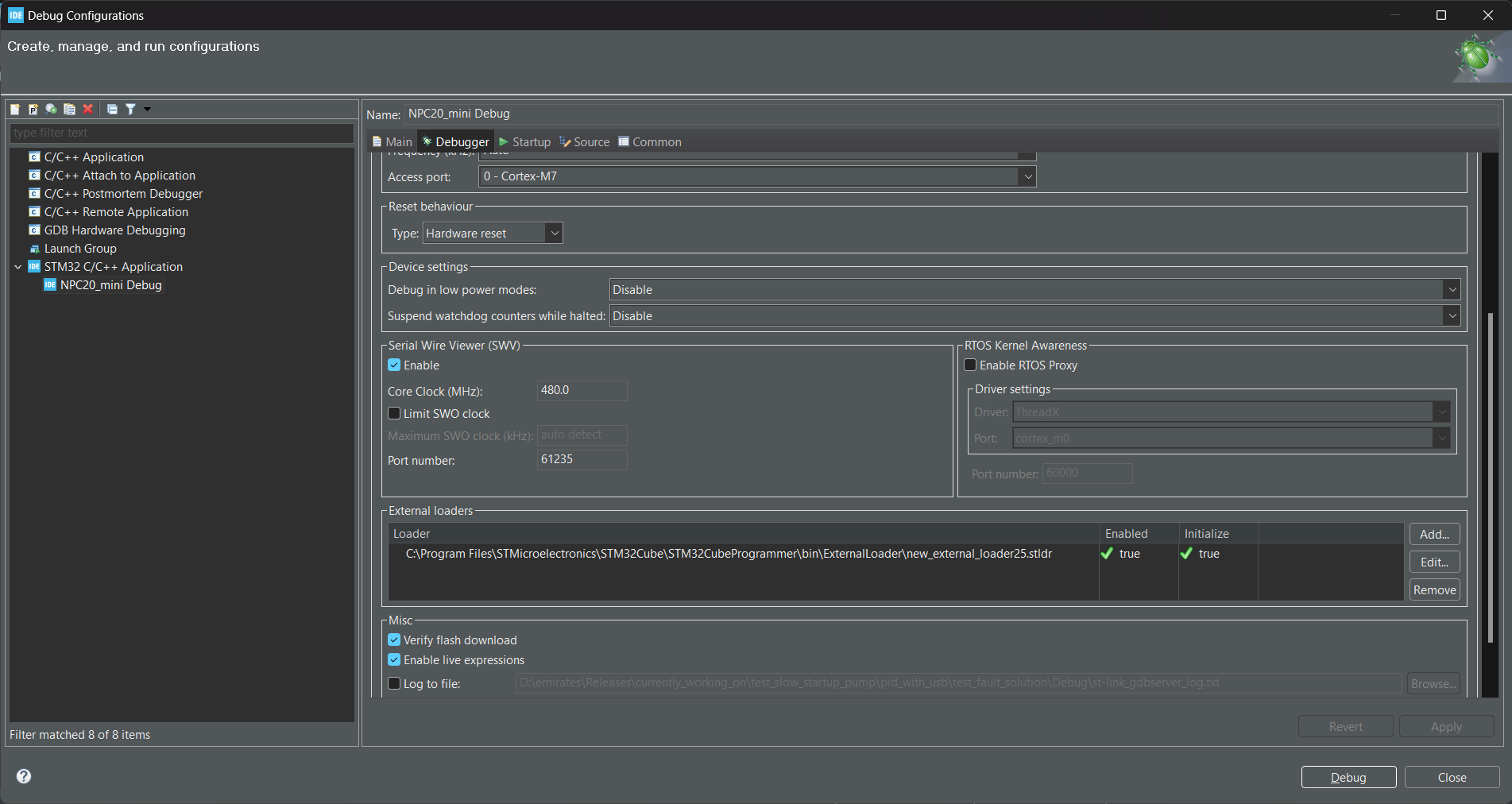
Task: Collapse all launch configurations in tree
Action: [x=112, y=110]
